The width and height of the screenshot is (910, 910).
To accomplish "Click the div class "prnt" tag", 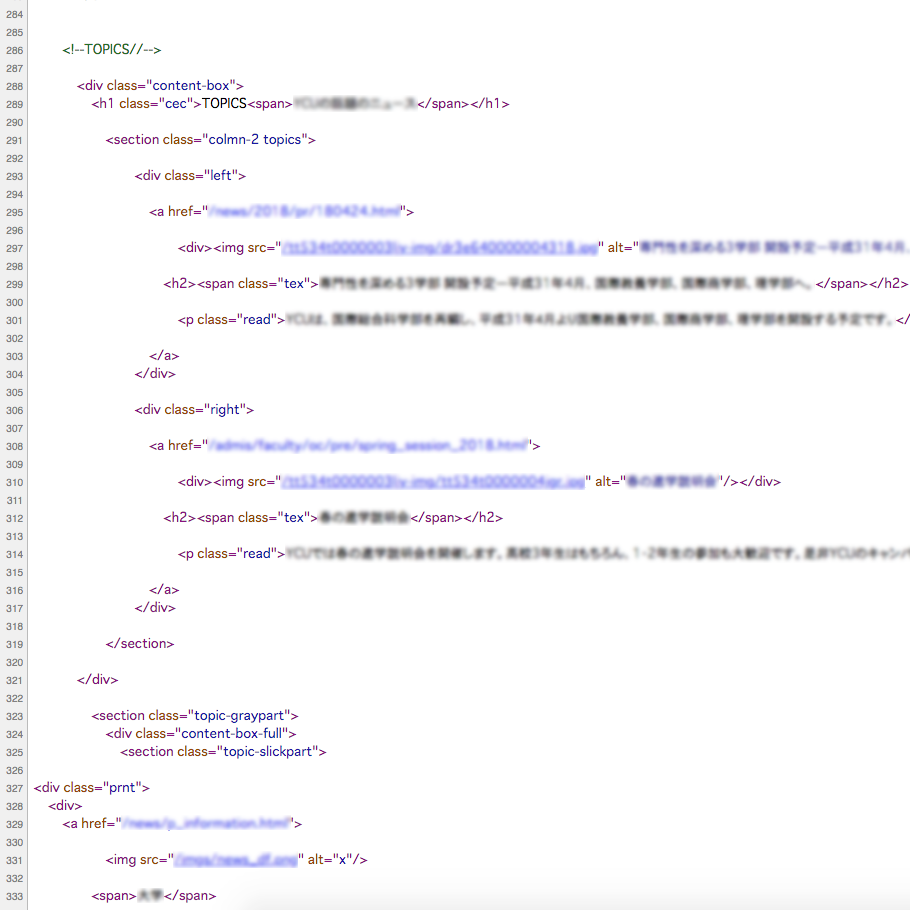I will point(91,788).
